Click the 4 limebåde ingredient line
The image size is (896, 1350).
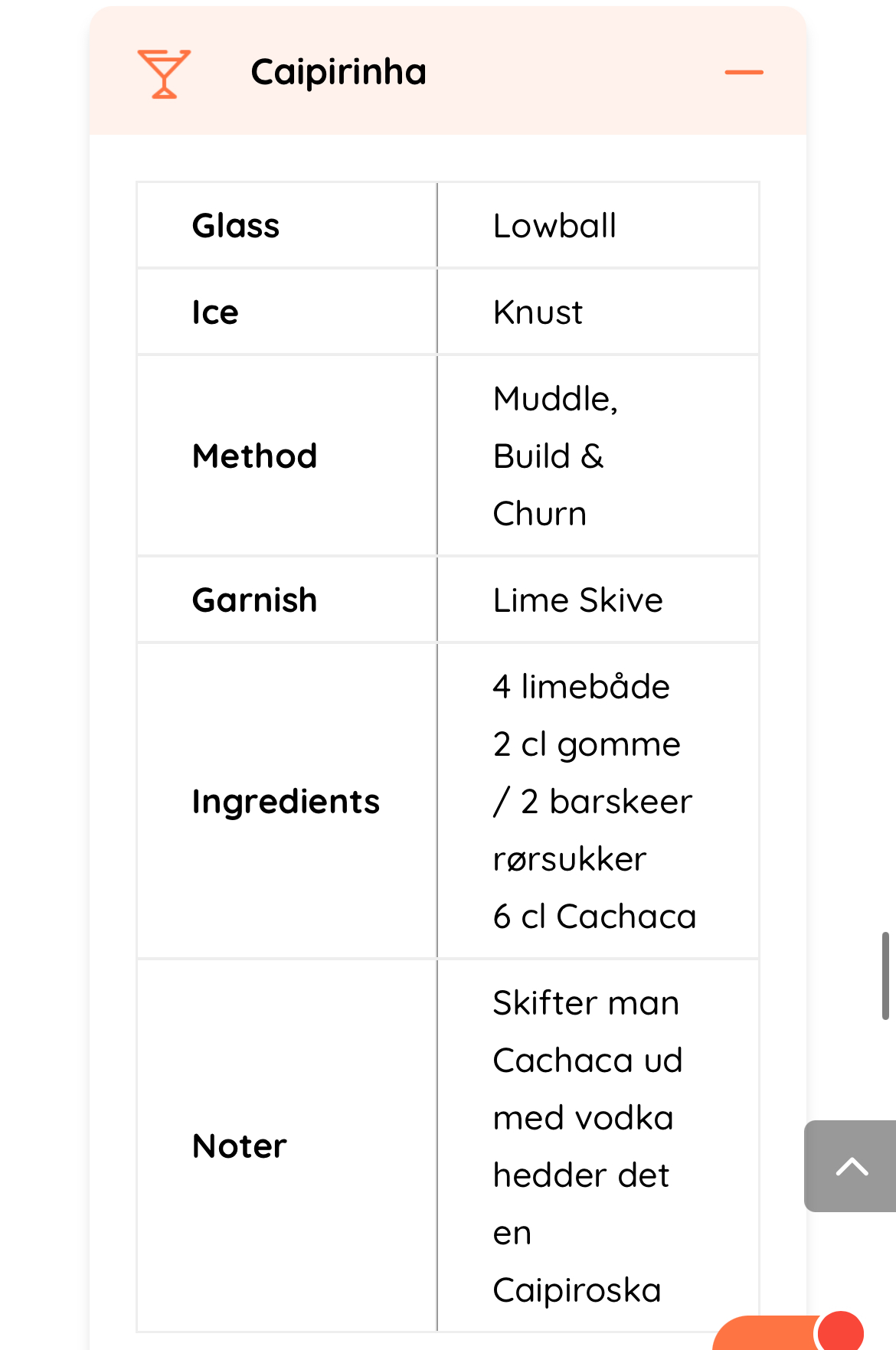pyautogui.click(x=581, y=687)
